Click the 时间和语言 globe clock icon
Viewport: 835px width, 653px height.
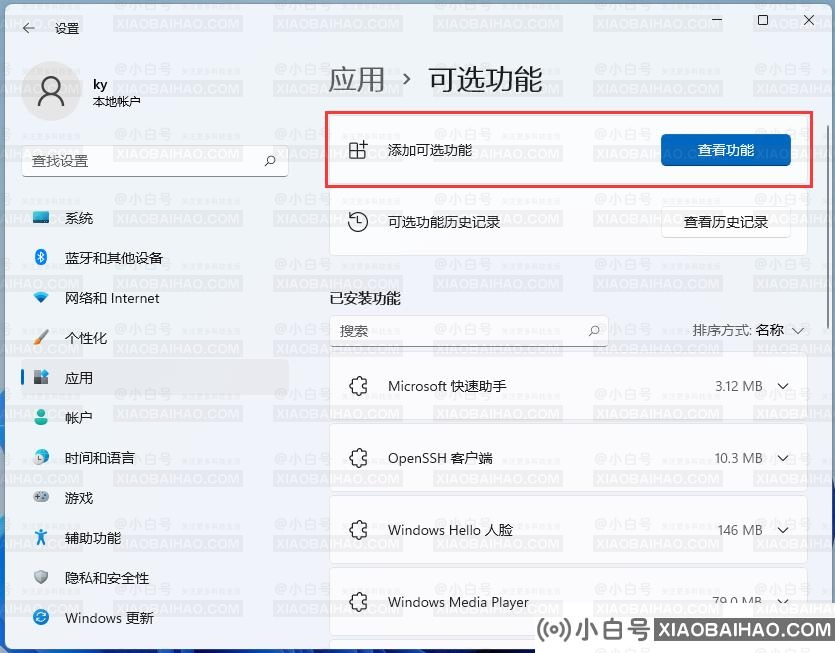41,457
